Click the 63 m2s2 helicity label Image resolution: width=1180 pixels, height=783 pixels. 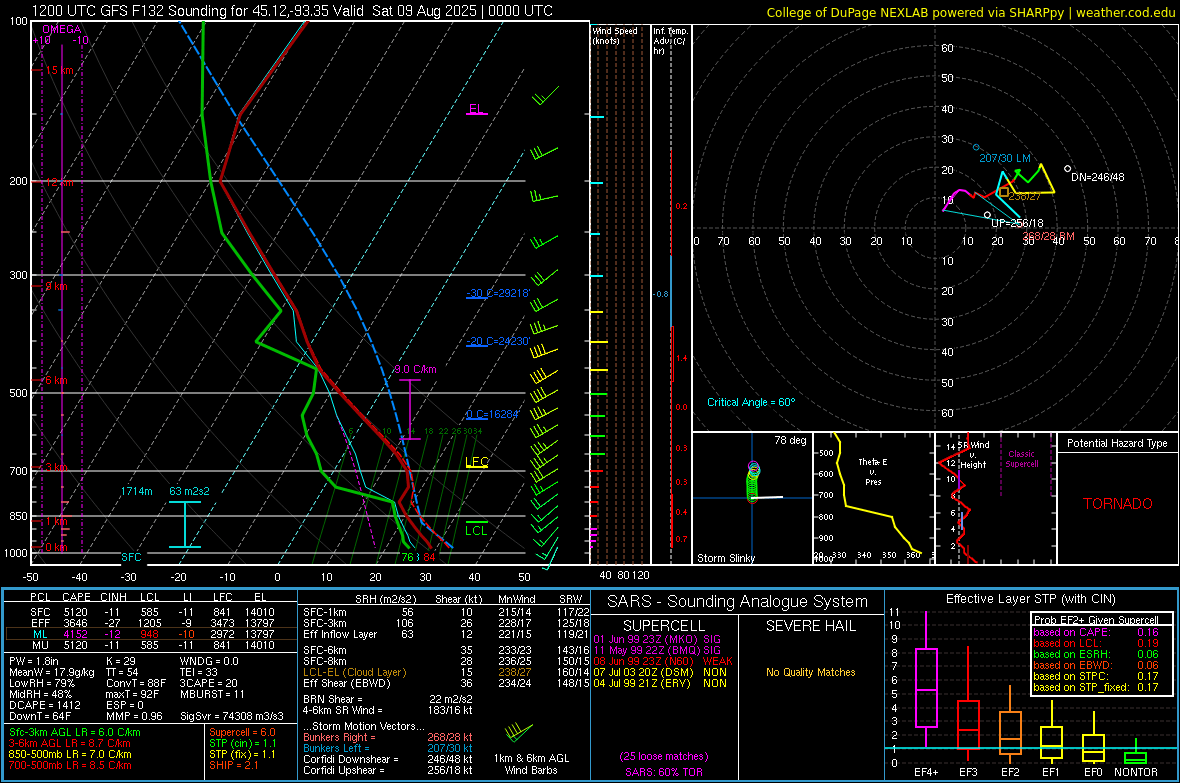pyautogui.click(x=190, y=491)
